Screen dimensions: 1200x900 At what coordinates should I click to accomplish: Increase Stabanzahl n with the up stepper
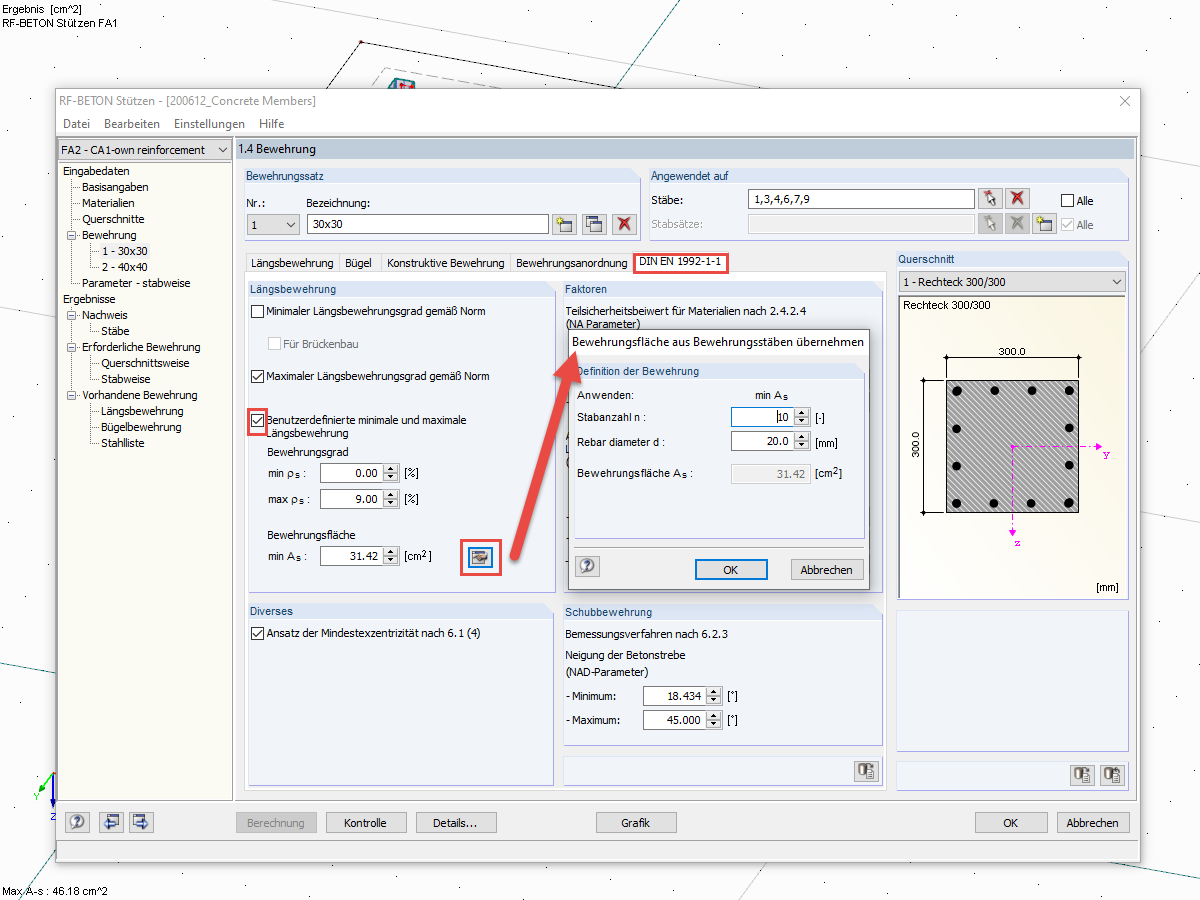pos(800,413)
